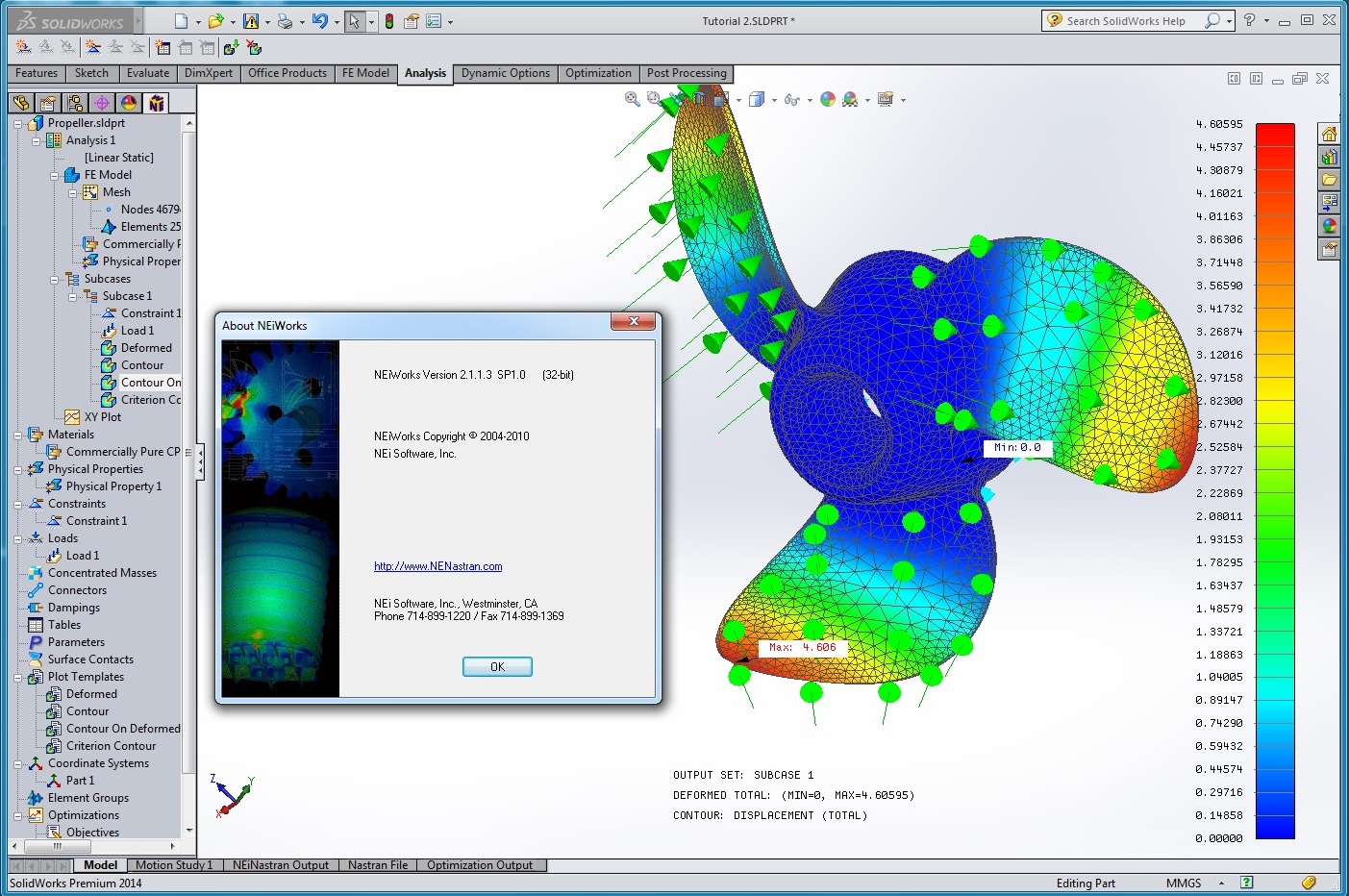Collapse the Loads tree node
1349x896 pixels.
tap(17, 538)
